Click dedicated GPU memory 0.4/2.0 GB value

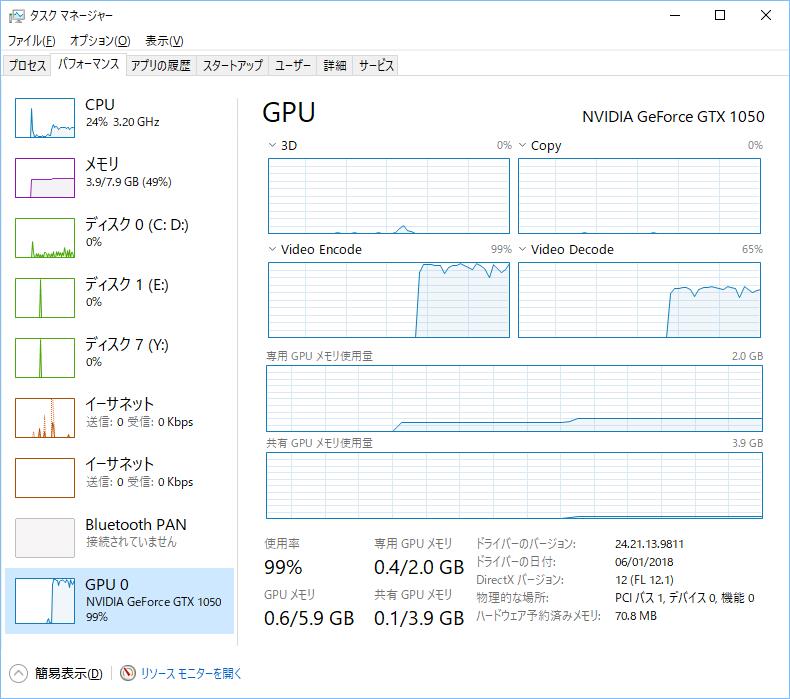(419, 567)
